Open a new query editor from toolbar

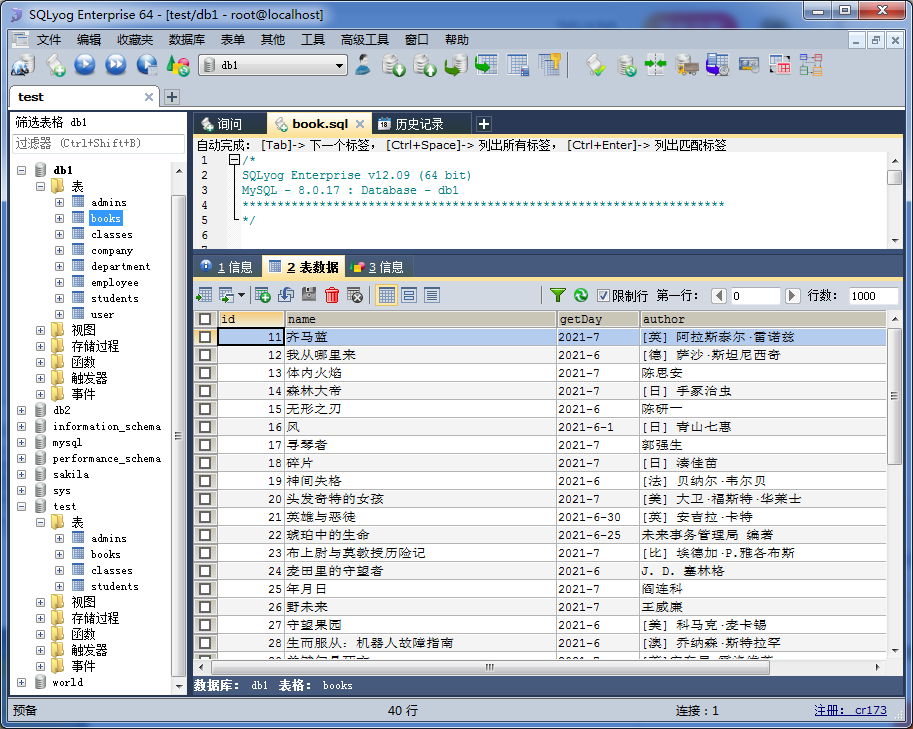point(56,65)
